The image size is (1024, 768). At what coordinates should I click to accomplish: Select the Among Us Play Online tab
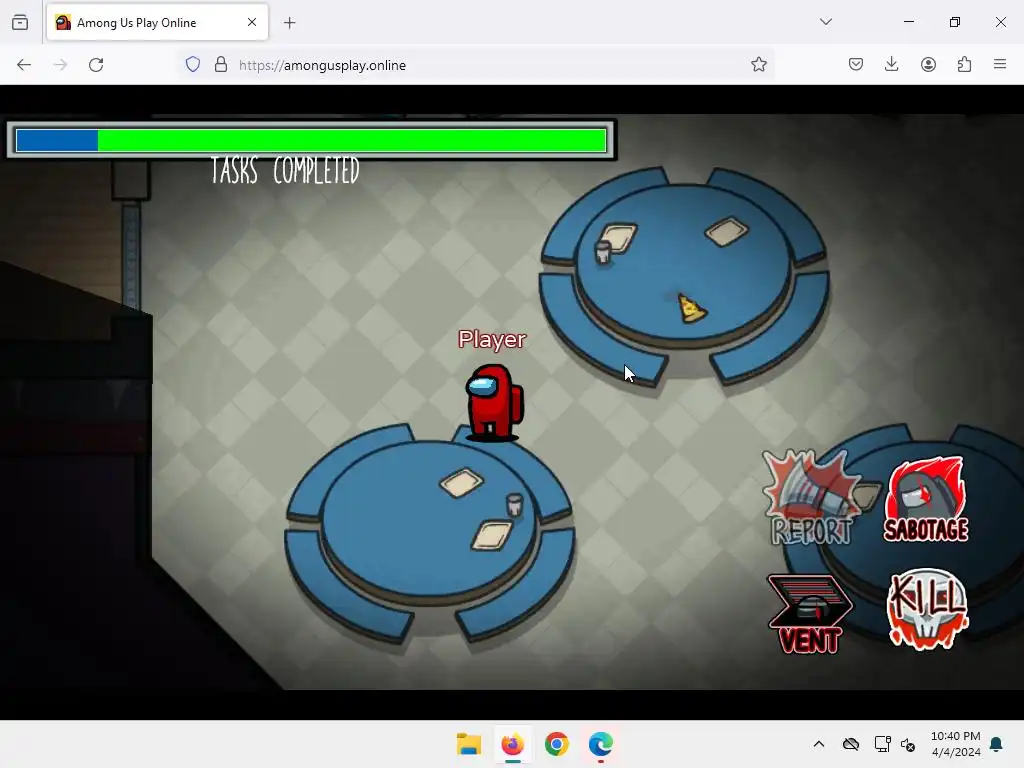157,22
